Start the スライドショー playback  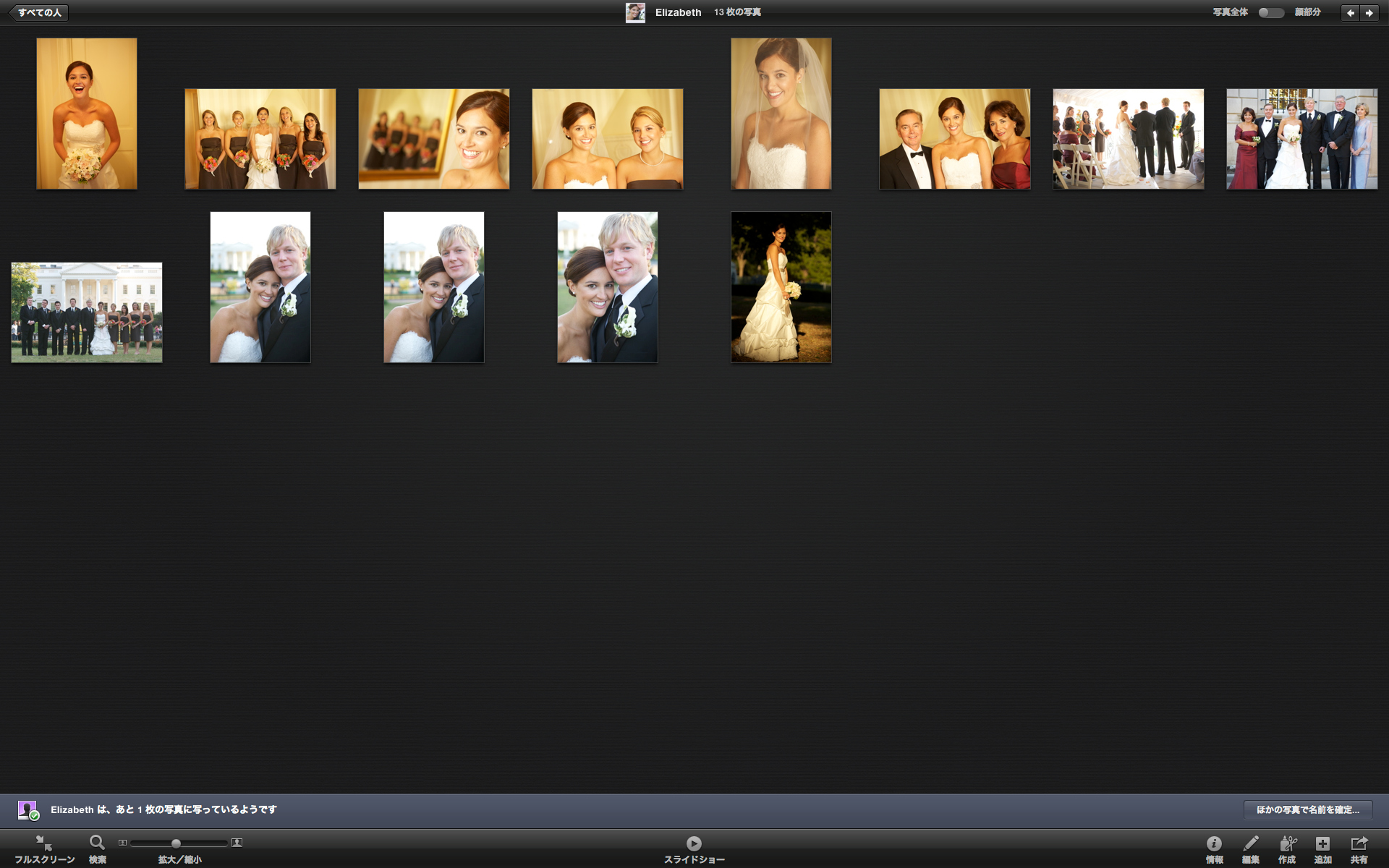694,843
